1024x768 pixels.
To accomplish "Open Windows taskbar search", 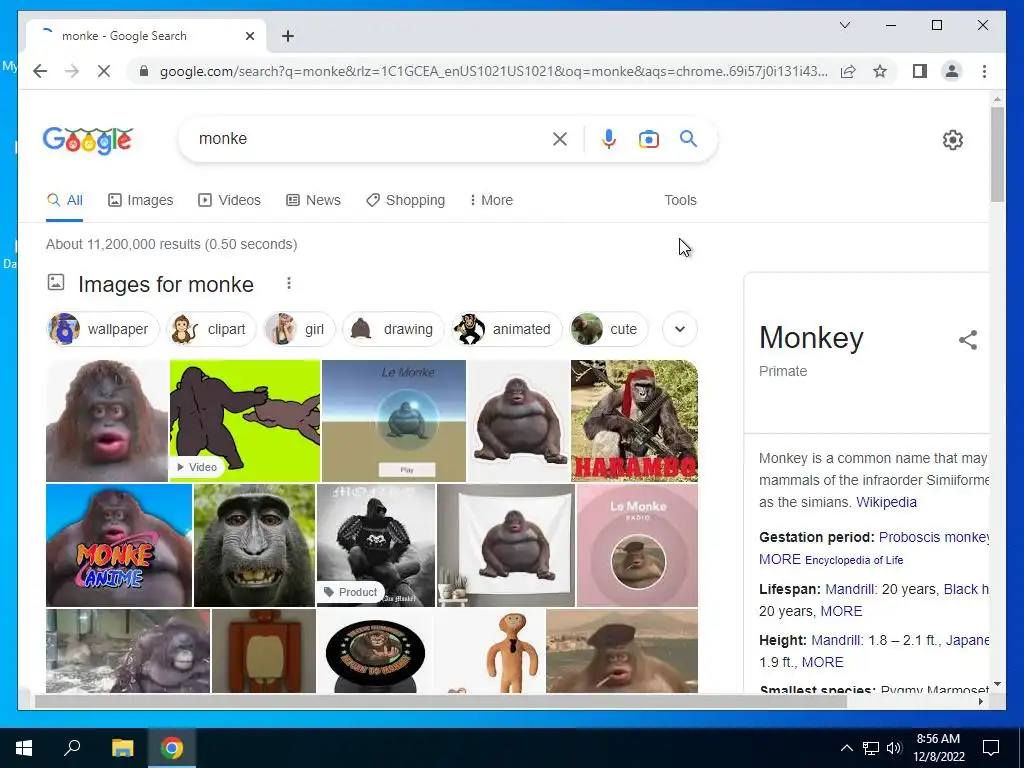I will pos(72,748).
